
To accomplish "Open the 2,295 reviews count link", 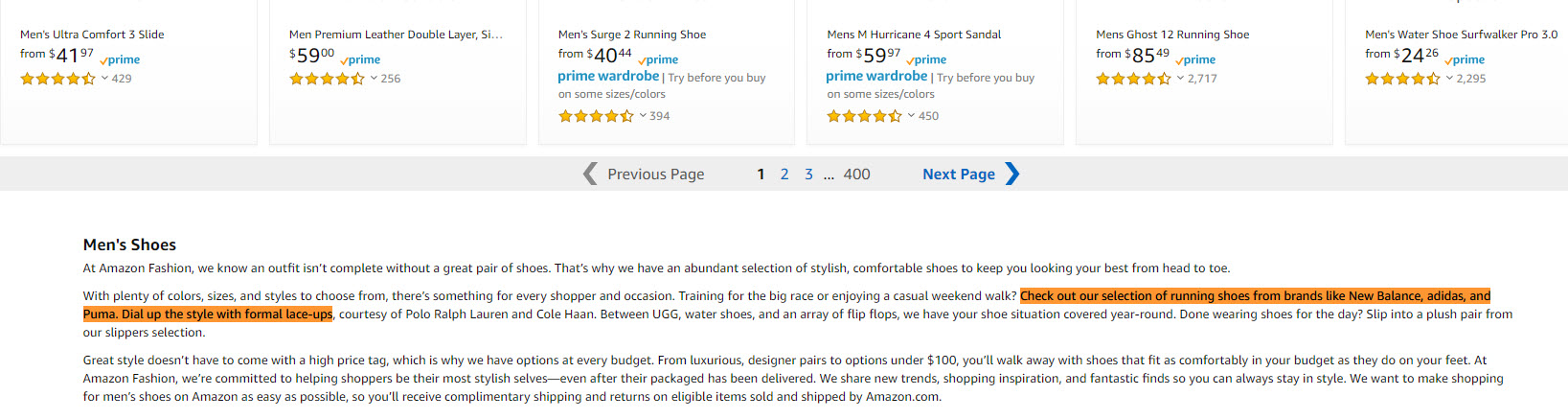I will coord(1471,79).
